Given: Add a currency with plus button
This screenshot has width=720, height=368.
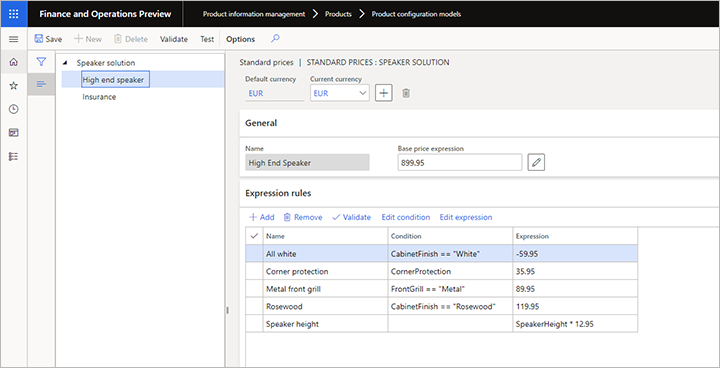Looking at the screenshot, I should [384, 93].
